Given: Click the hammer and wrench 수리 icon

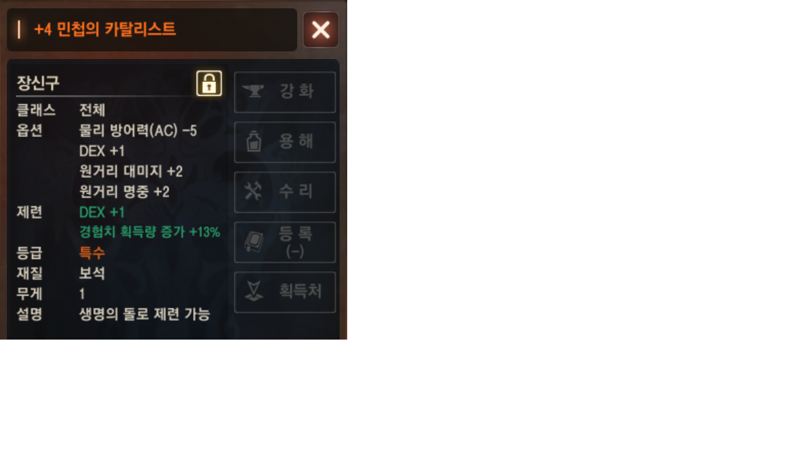Looking at the screenshot, I should (253, 191).
